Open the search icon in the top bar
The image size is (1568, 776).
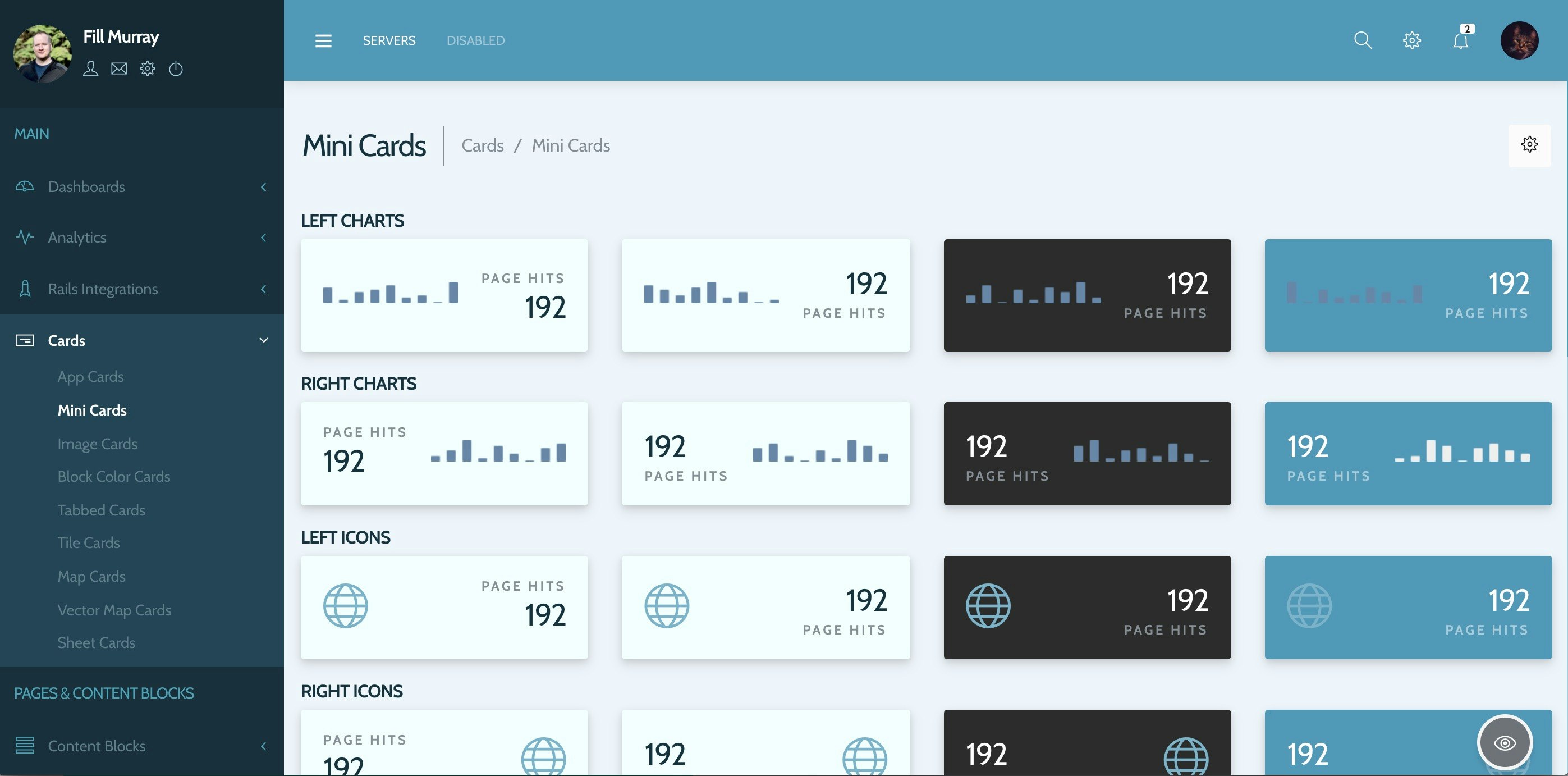(1363, 40)
